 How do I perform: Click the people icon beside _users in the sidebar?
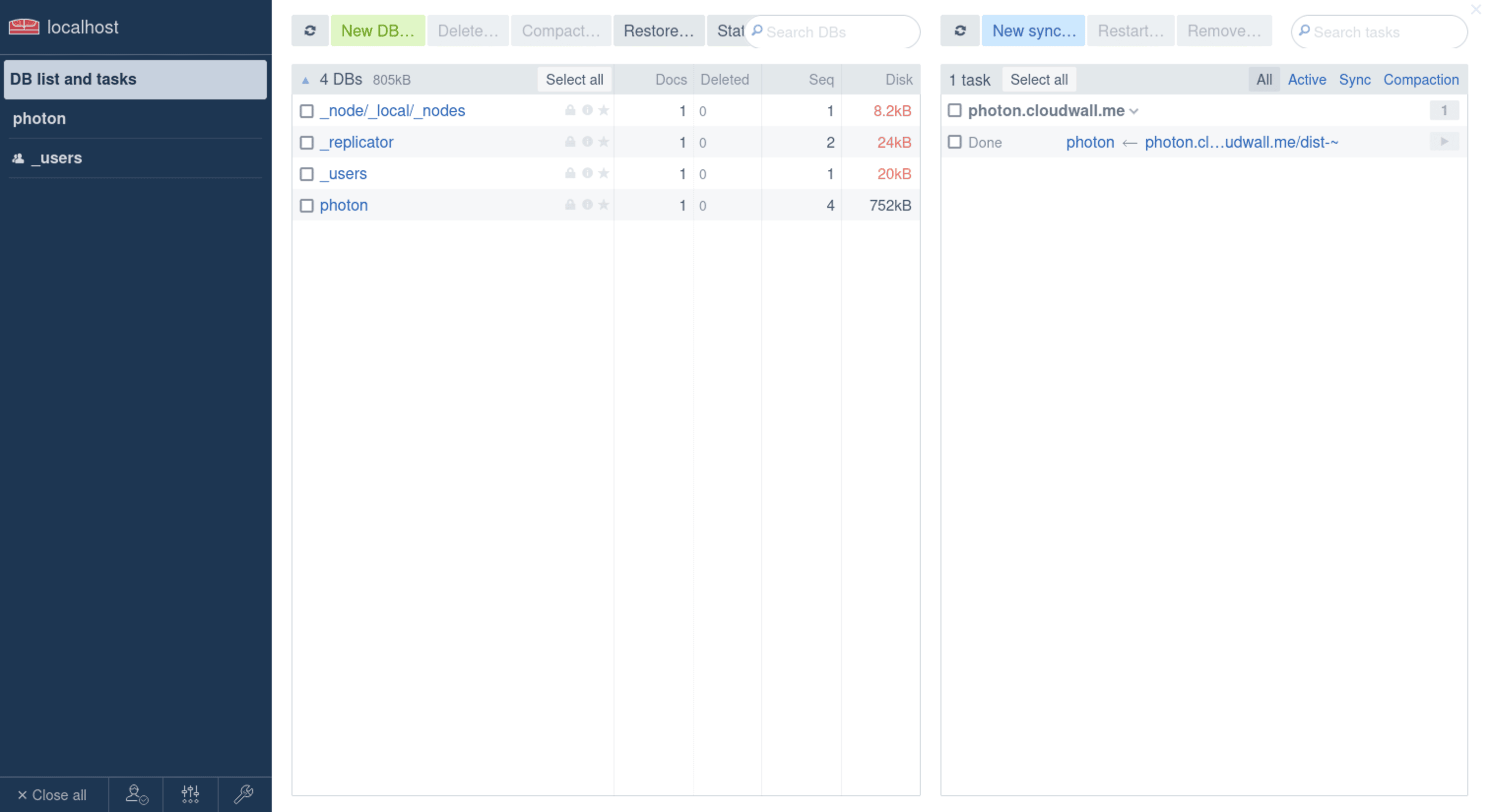[x=19, y=157]
